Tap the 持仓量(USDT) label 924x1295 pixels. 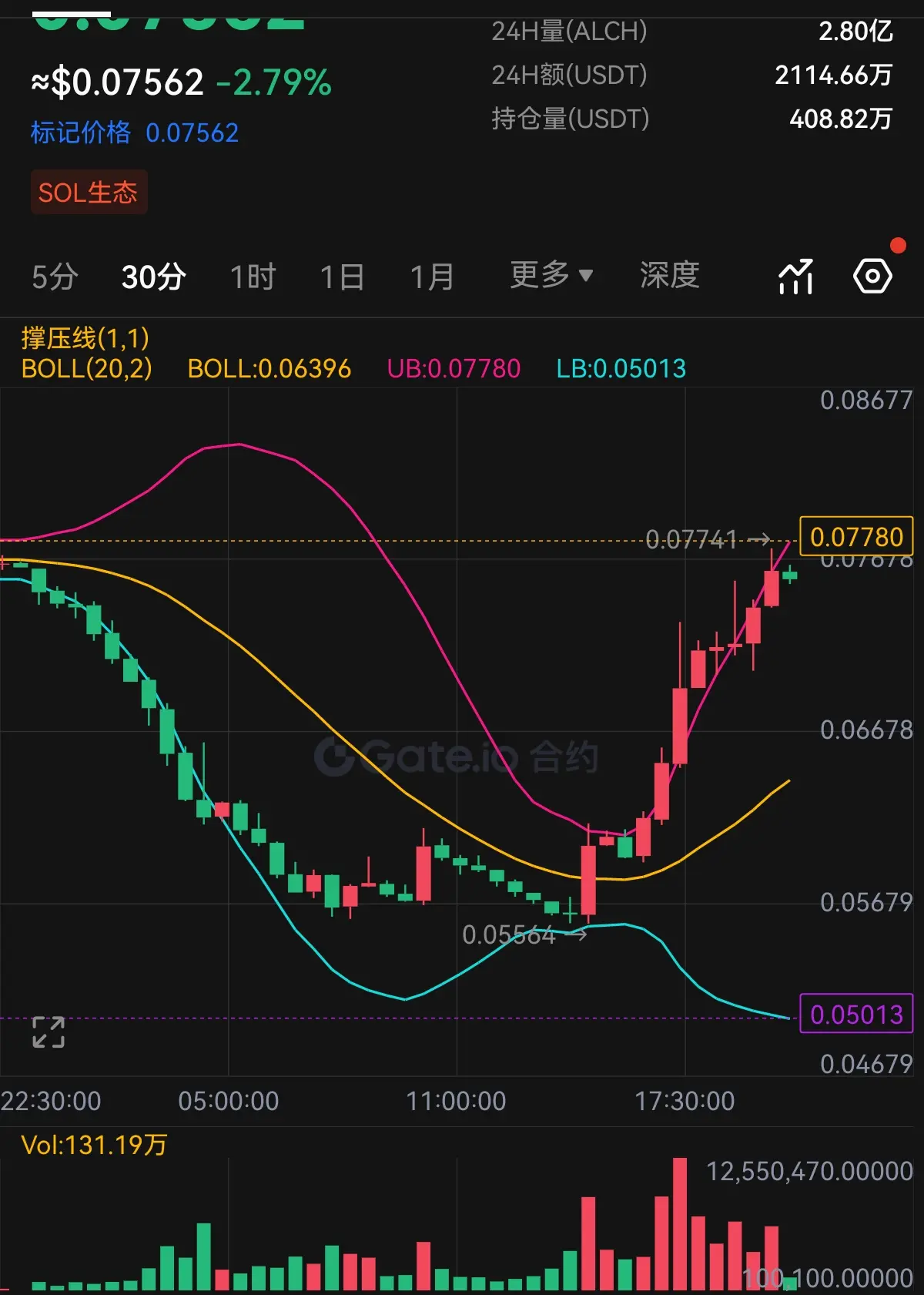tap(571, 119)
